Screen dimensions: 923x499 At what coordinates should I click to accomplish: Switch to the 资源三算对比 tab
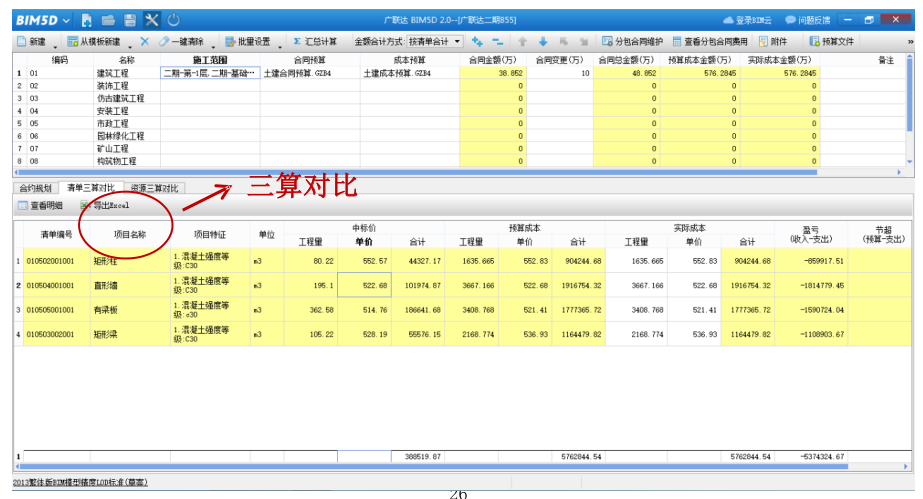point(154,188)
